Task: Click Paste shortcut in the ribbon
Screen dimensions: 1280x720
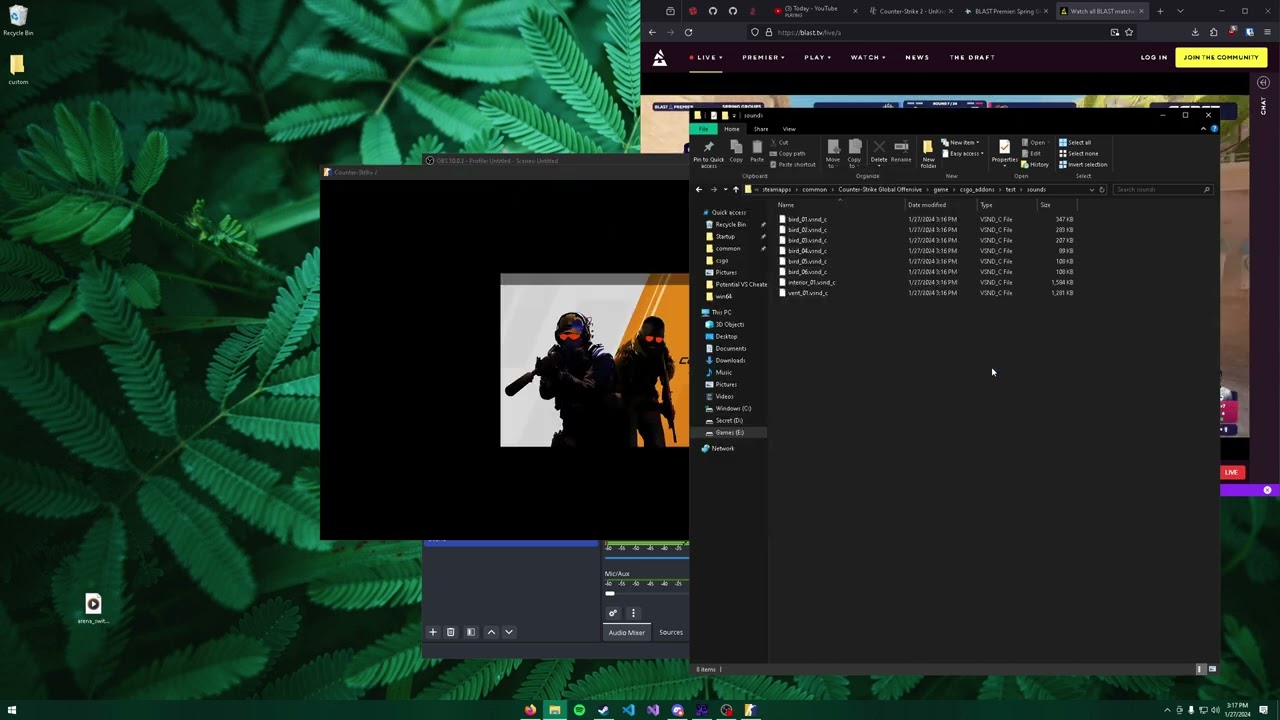Action: click(x=793, y=164)
